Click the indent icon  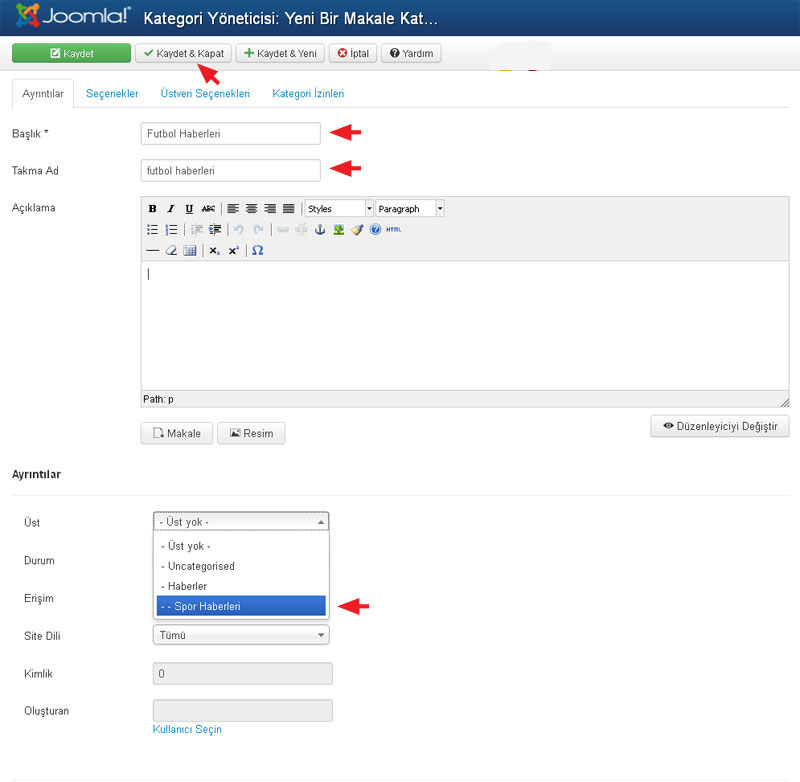coord(215,230)
